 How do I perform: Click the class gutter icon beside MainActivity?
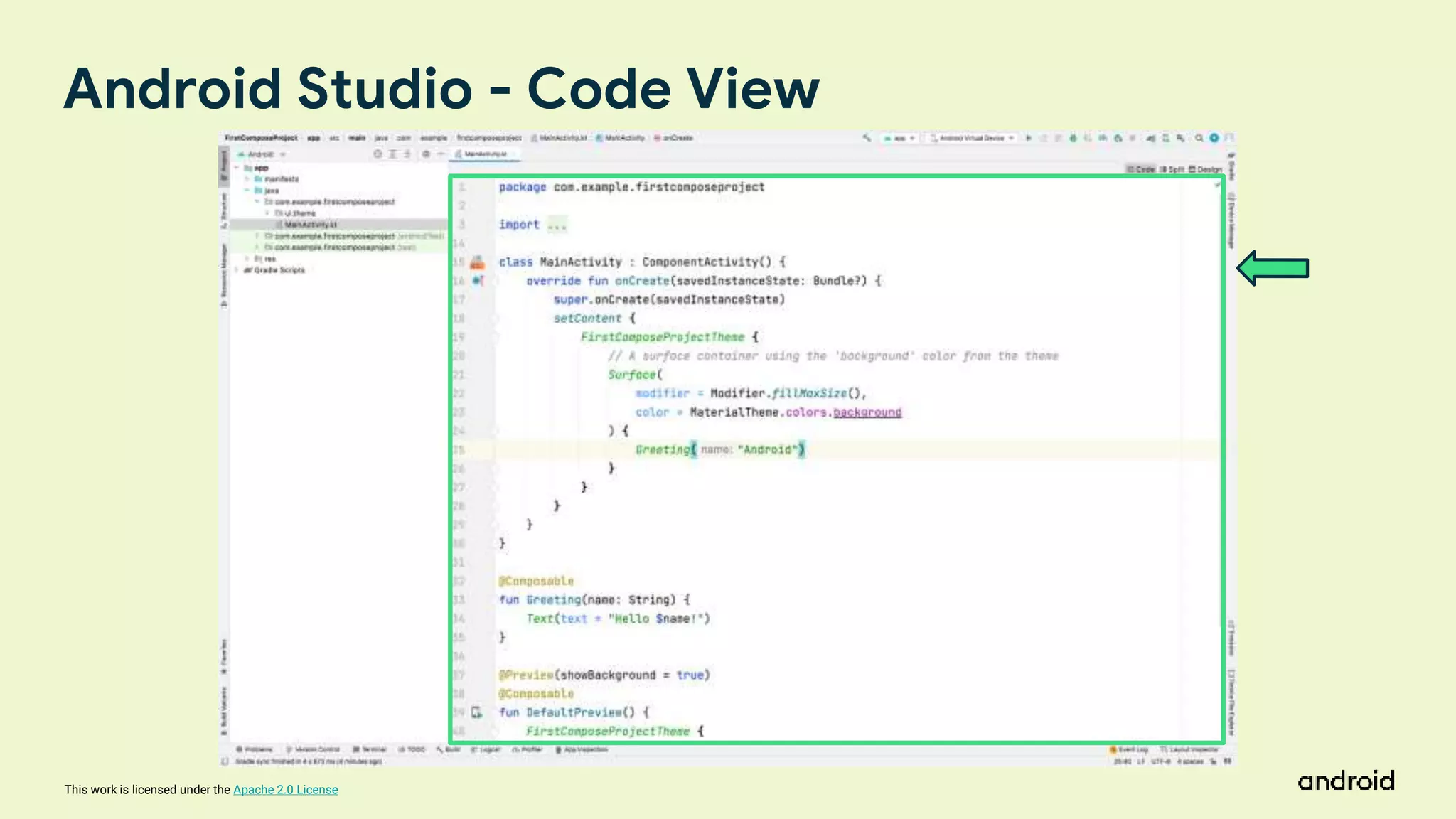[x=477, y=262]
